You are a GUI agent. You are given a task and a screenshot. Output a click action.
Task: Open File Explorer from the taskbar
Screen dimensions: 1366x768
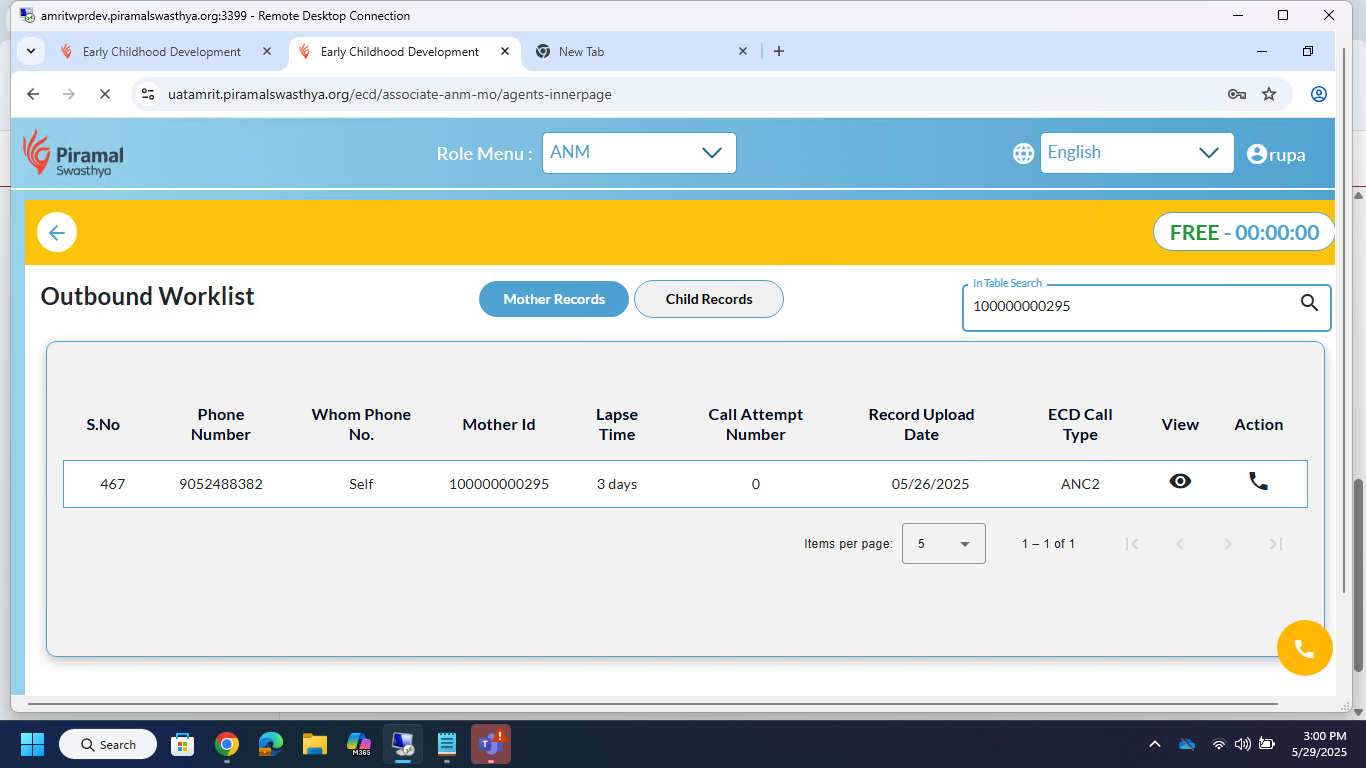(x=315, y=744)
